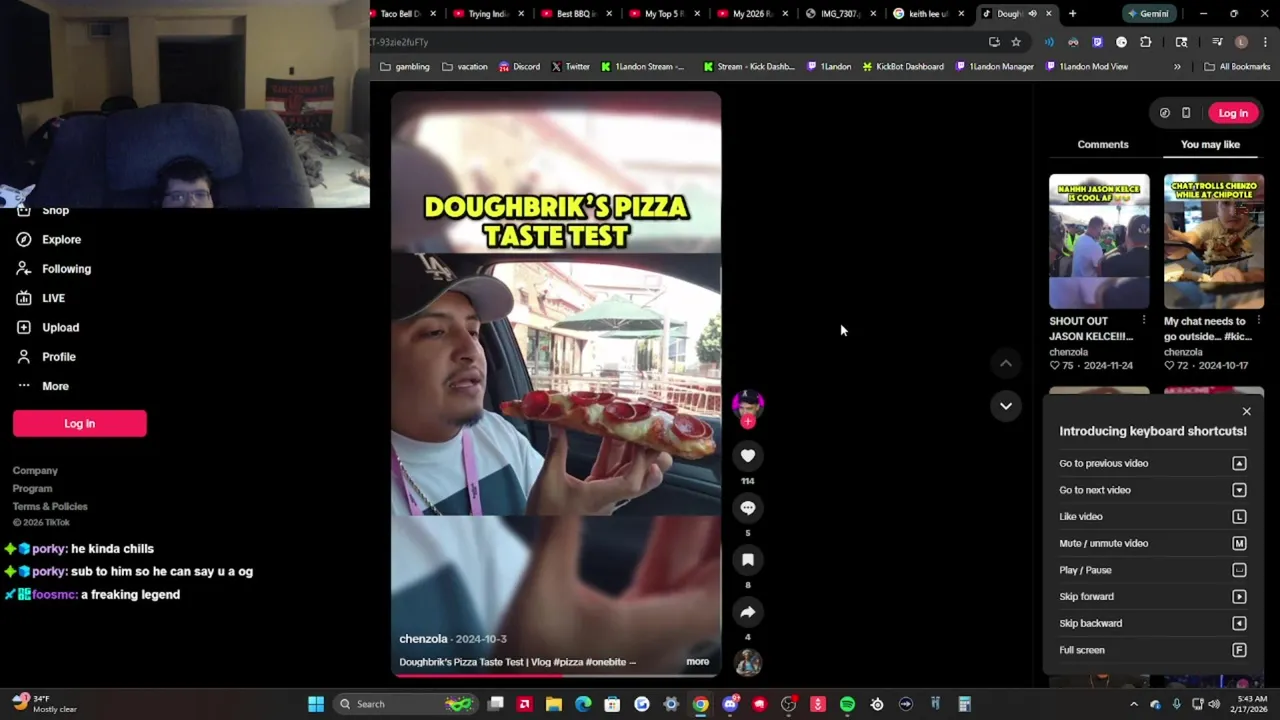Open Spotify from the taskbar
1280x720 pixels.
[847, 704]
